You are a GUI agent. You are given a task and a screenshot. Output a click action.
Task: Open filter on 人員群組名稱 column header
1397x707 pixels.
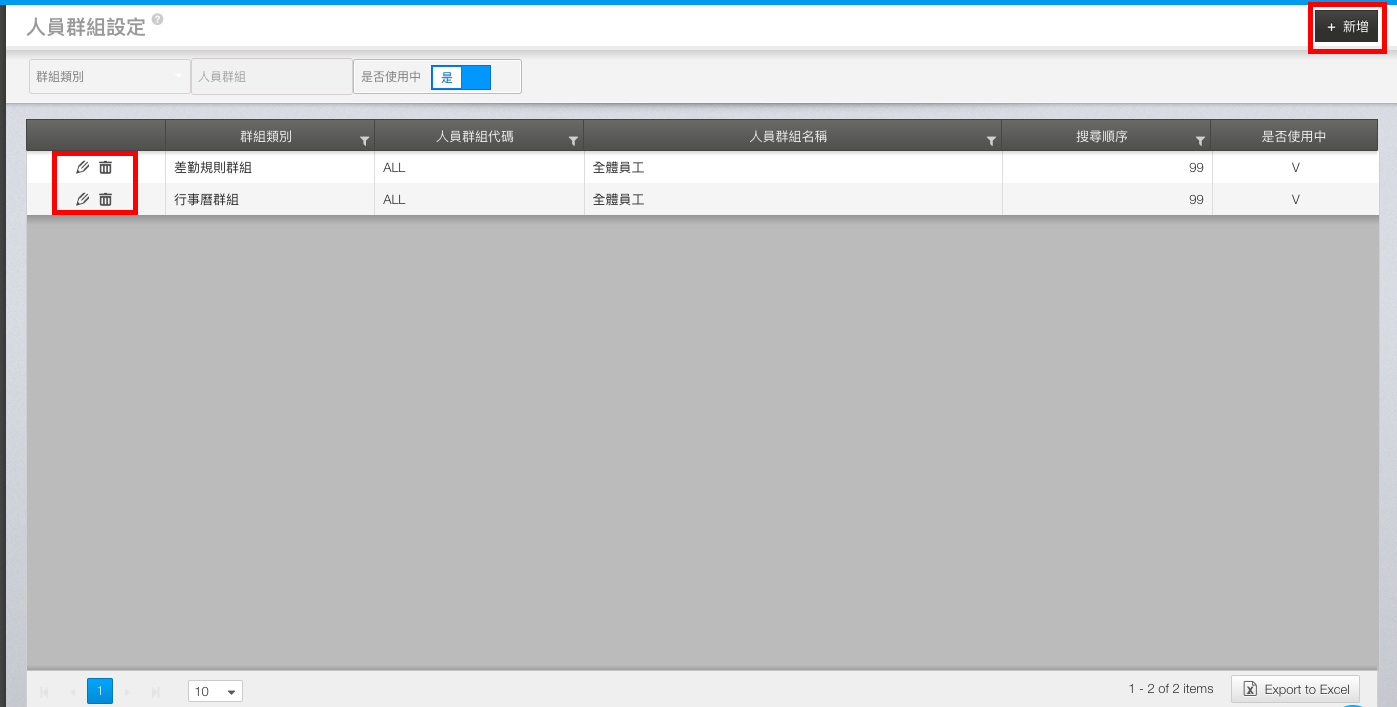(991, 141)
